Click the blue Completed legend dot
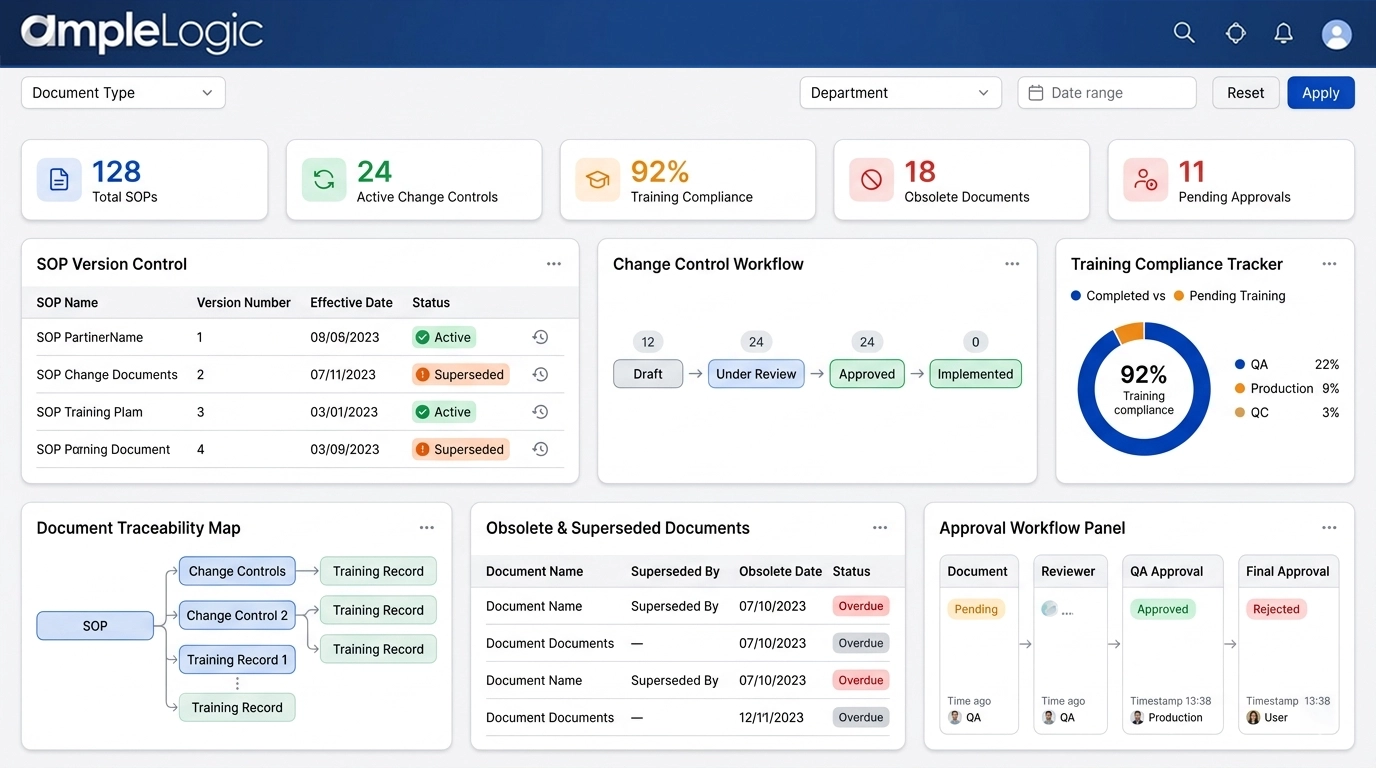Image resolution: width=1376 pixels, height=768 pixels. tap(1076, 296)
